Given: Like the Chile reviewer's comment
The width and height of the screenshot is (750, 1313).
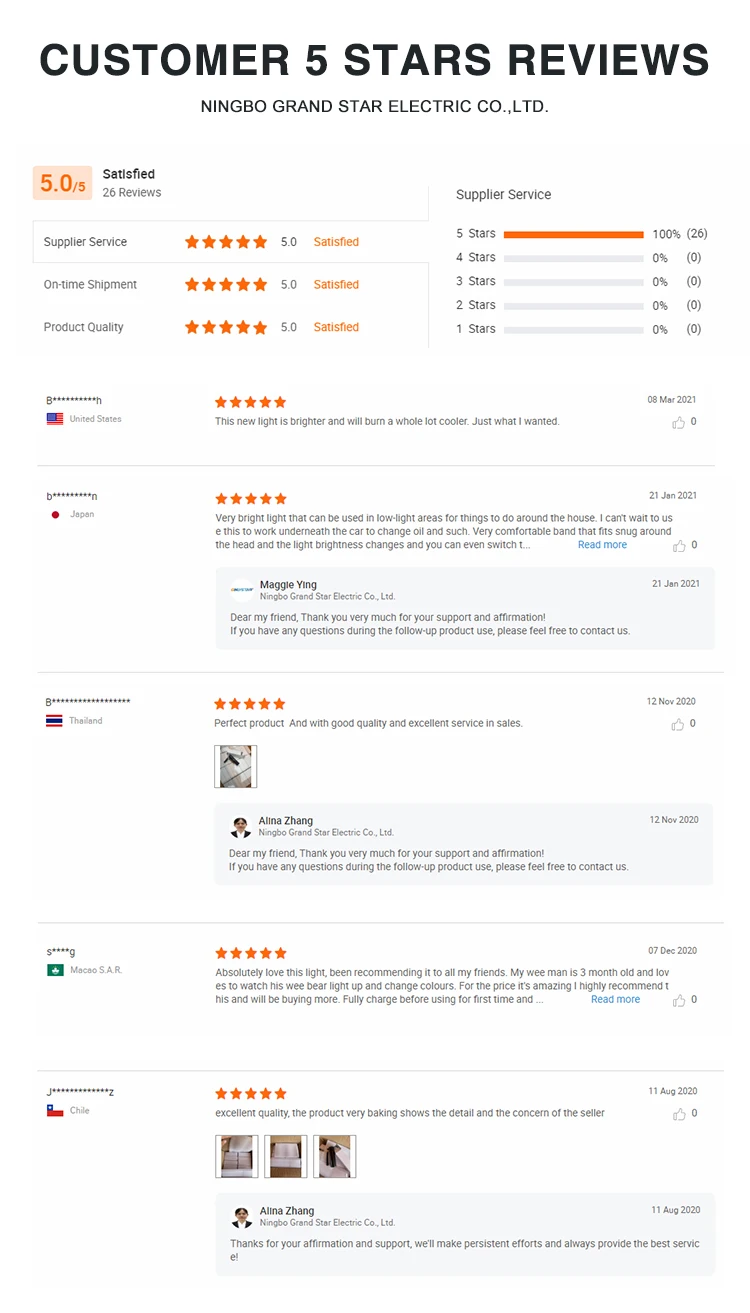Looking at the screenshot, I should coord(679,1114).
